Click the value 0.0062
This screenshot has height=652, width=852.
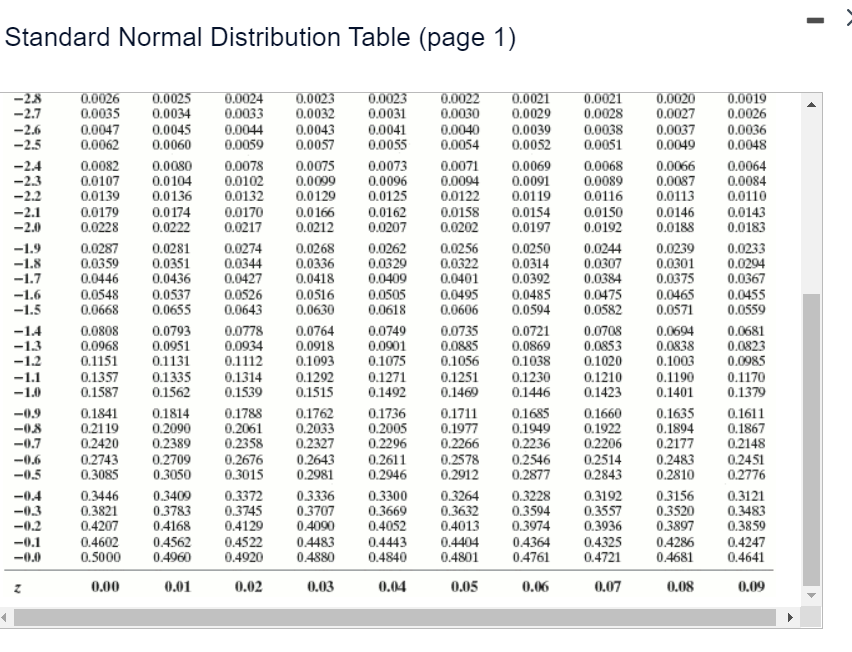coord(100,145)
